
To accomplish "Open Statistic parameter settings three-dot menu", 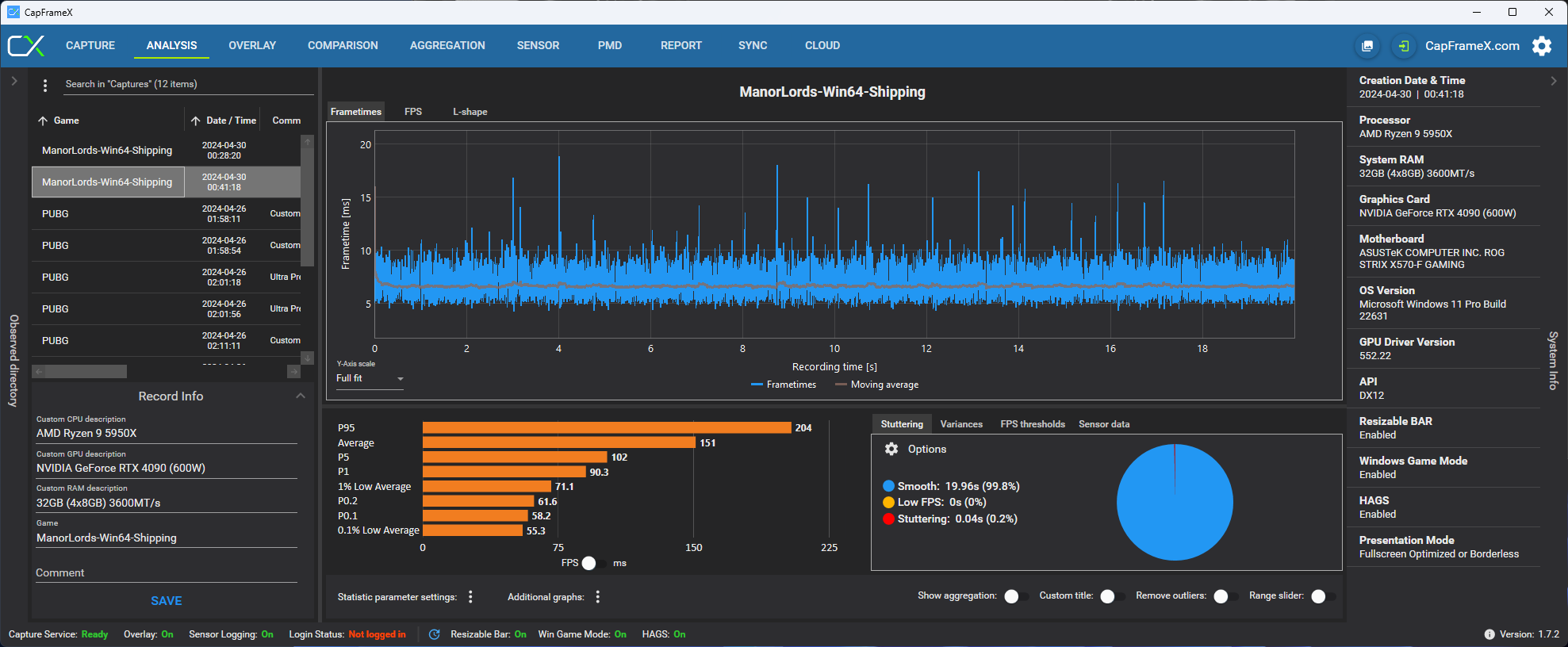I will pos(470,597).
